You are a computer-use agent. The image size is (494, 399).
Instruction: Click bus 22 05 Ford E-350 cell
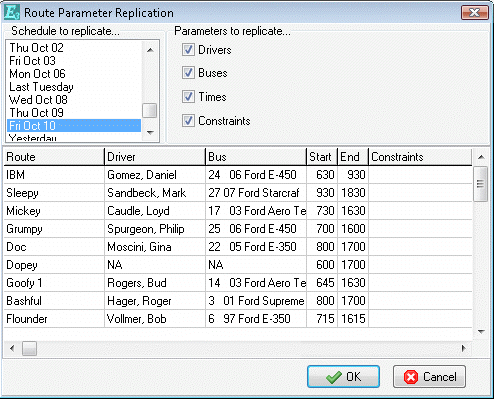point(256,247)
